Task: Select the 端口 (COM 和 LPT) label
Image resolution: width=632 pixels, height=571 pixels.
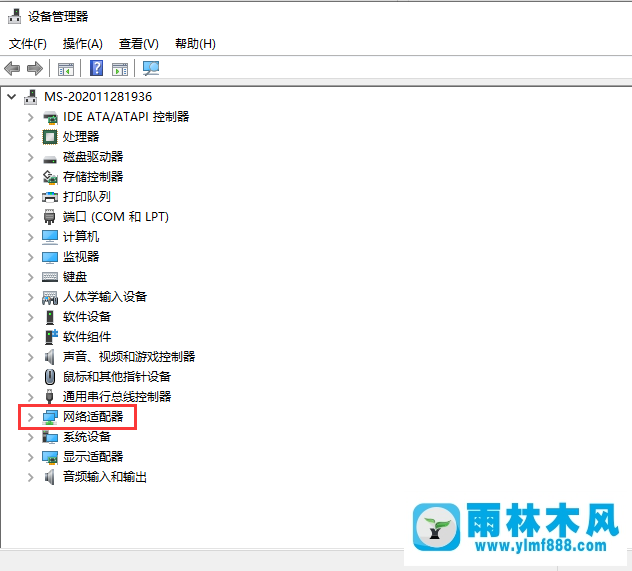Action: coord(116,217)
